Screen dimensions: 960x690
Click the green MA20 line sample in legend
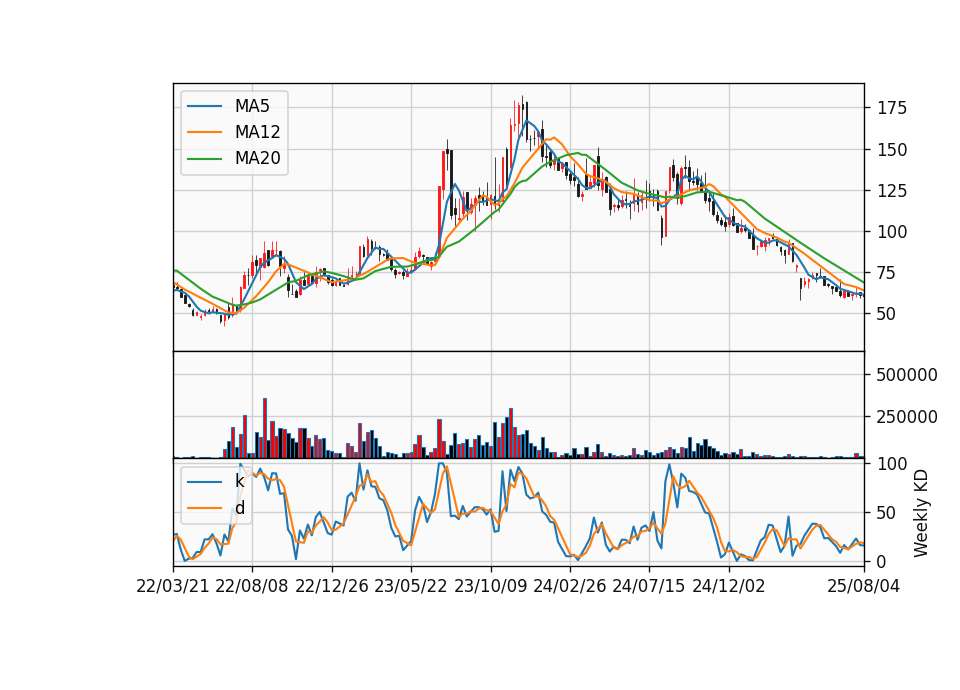tap(204, 158)
